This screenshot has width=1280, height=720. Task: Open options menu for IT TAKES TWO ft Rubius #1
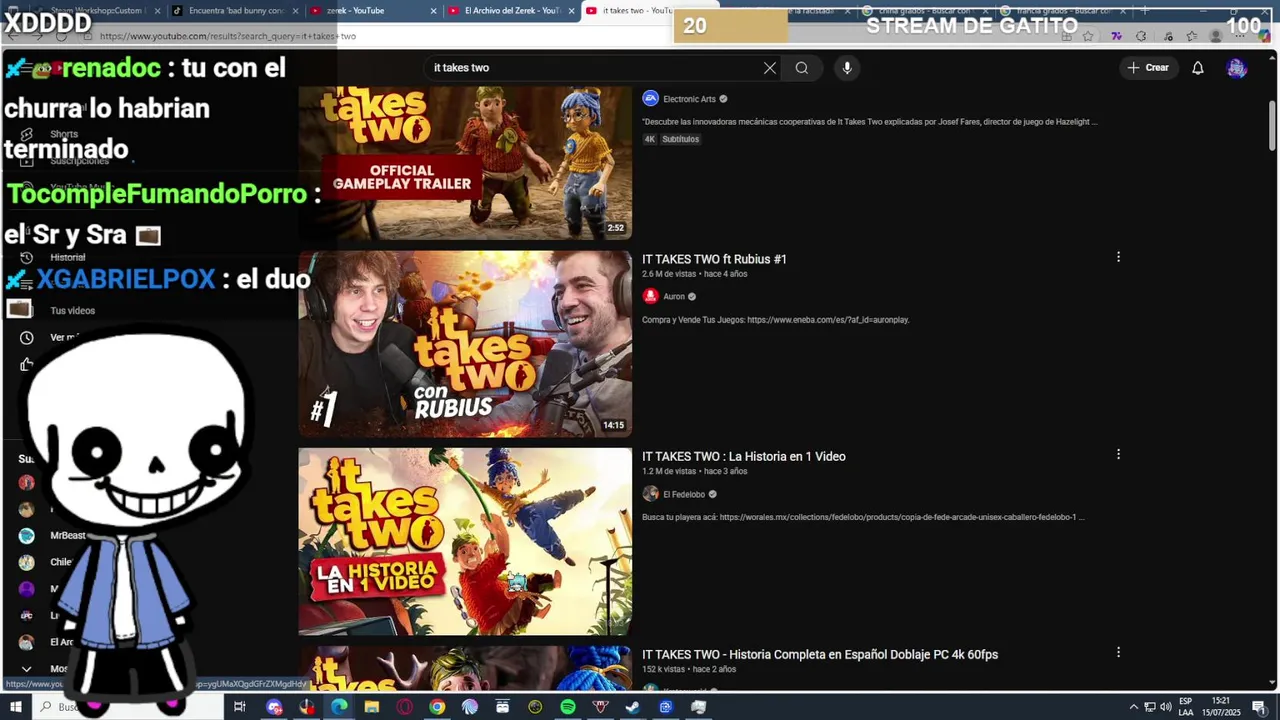coord(1118,257)
